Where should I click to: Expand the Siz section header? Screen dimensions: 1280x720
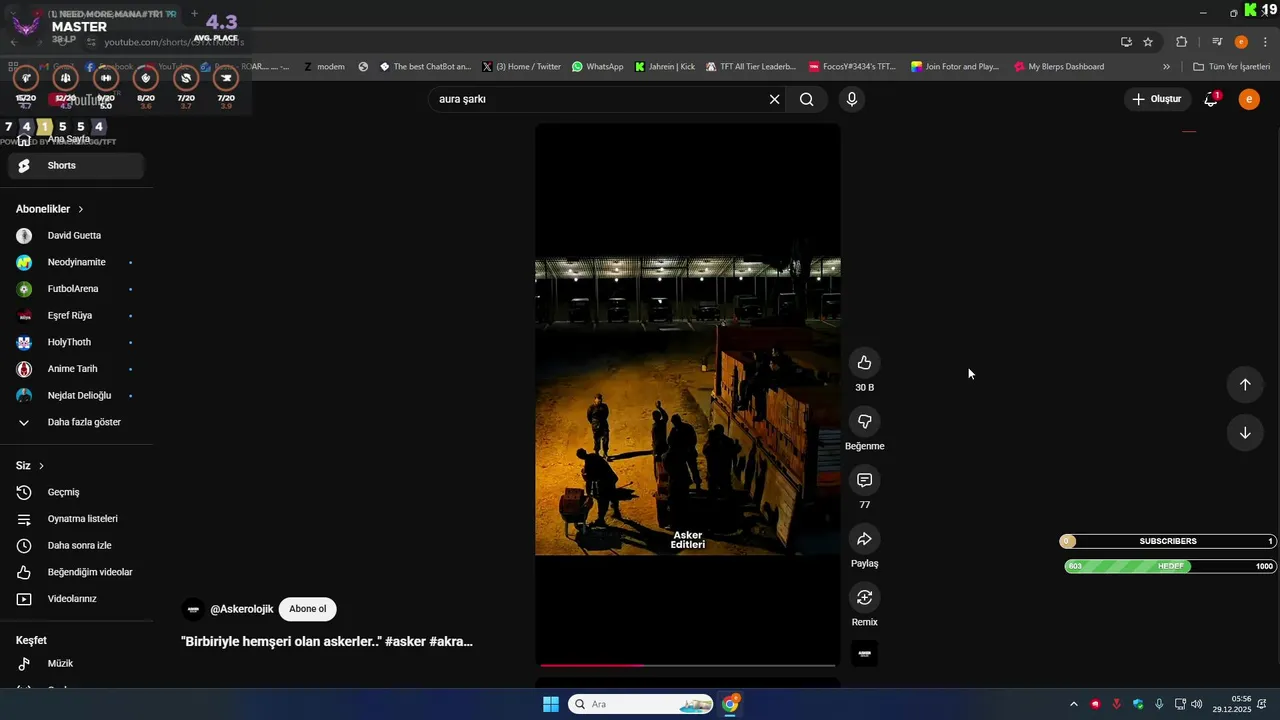[30, 466]
